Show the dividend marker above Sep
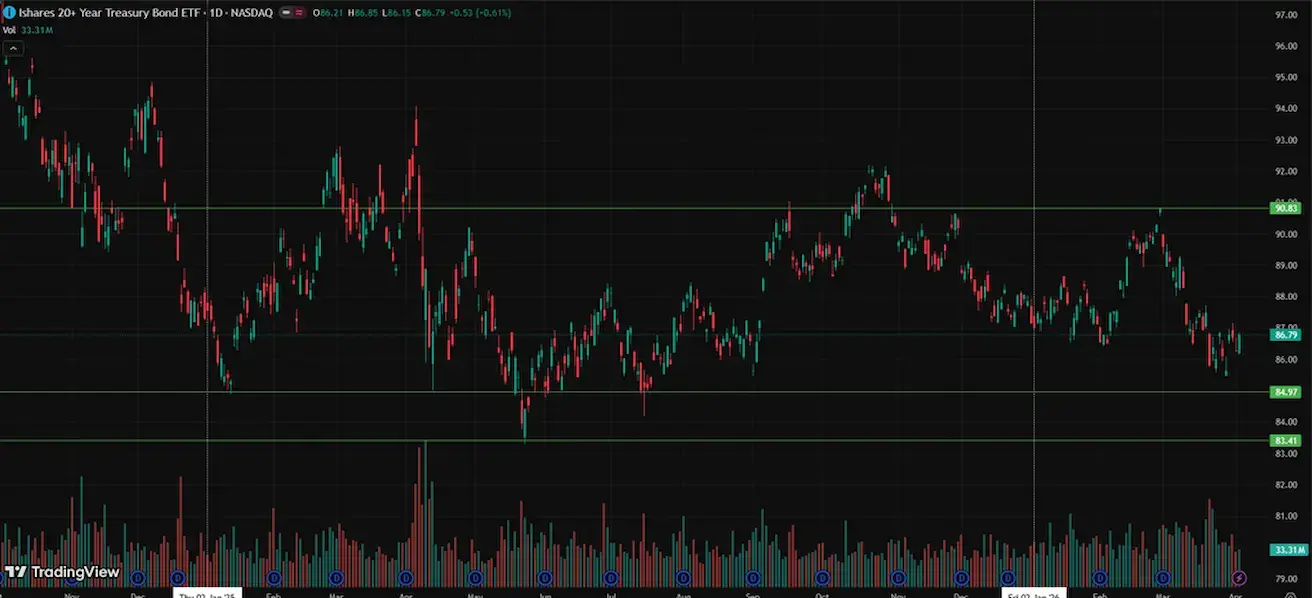 pos(752,578)
